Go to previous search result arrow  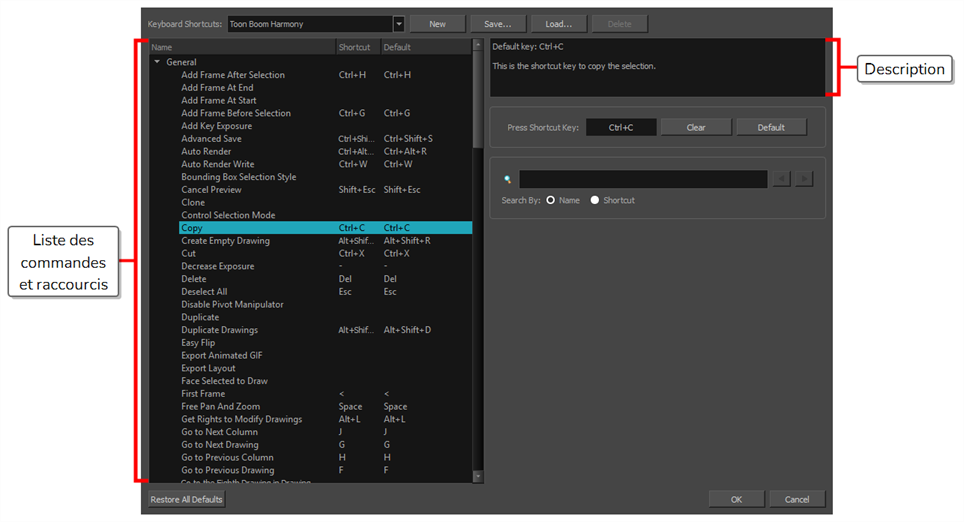pos(781,179)
